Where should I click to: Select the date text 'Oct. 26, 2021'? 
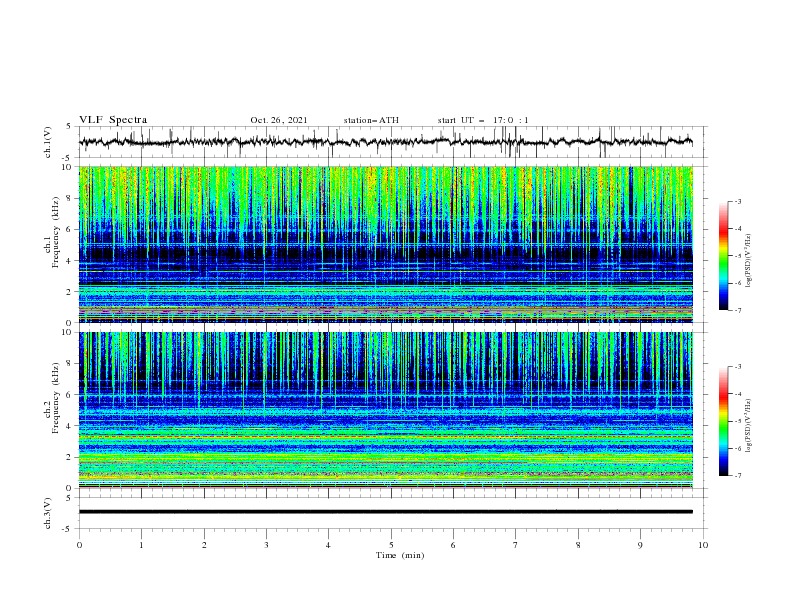click(279, 120)
